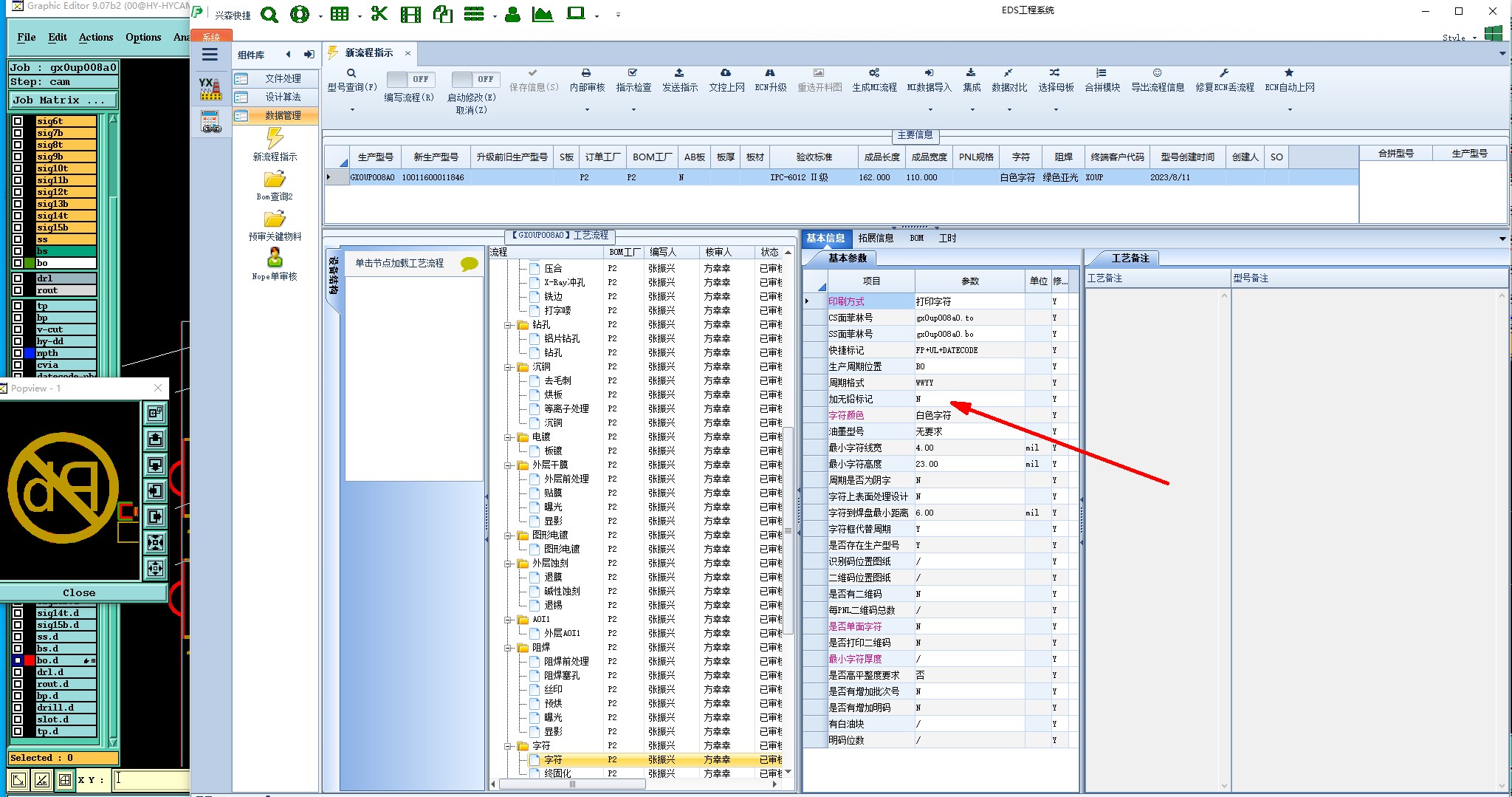Toggle checkbox for layer slot.d
This screenshot has height=797, width=1512.
(x=18, y=719)
